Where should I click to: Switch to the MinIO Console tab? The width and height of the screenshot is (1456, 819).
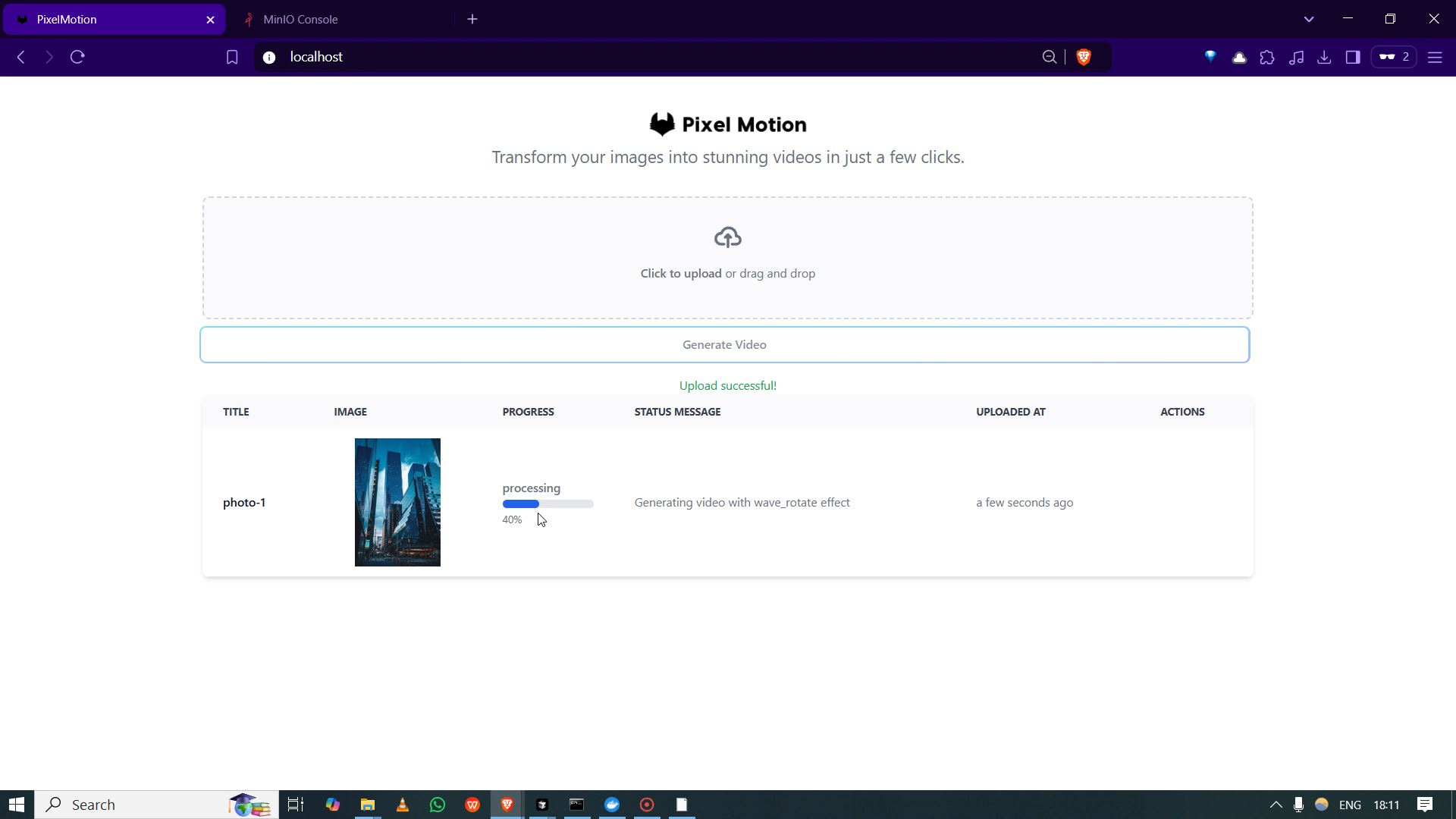point(300,19)
